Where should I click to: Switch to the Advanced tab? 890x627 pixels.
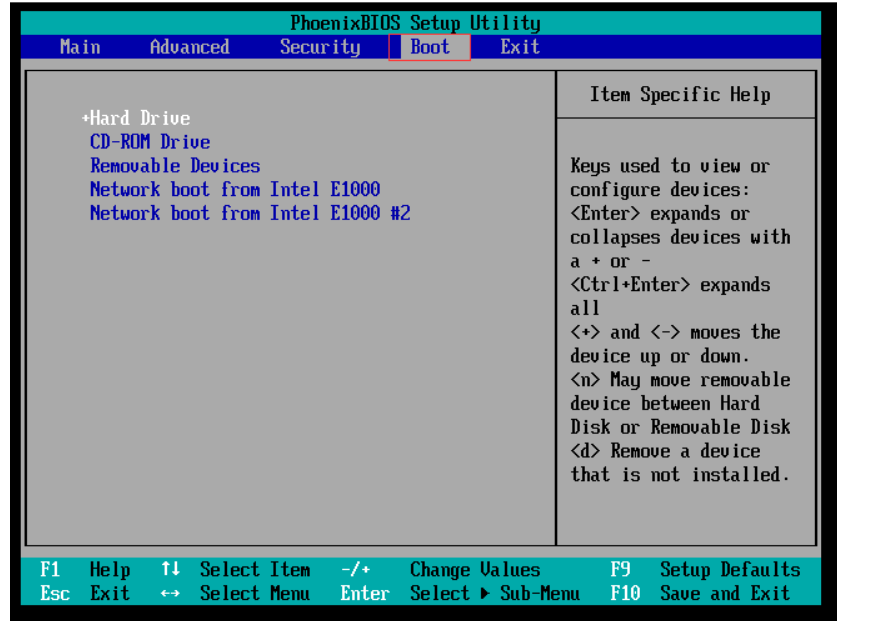[190, 47]
